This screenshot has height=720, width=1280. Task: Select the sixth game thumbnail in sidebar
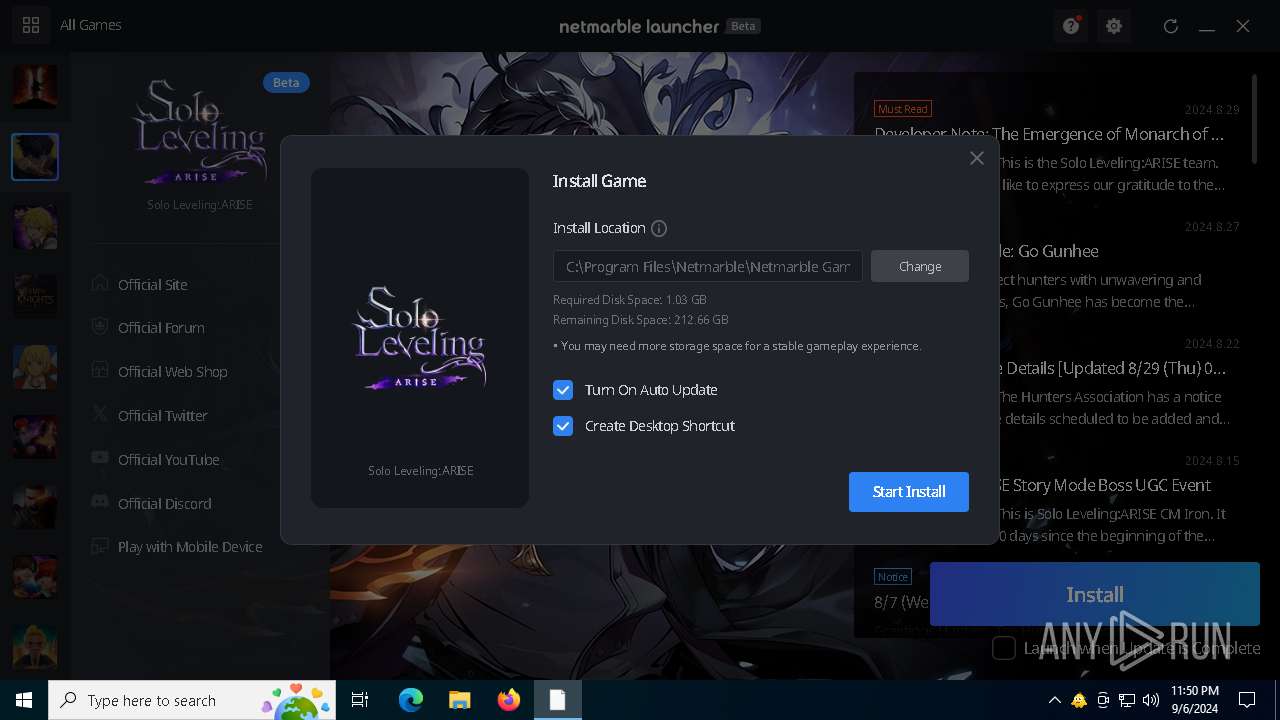35,437
